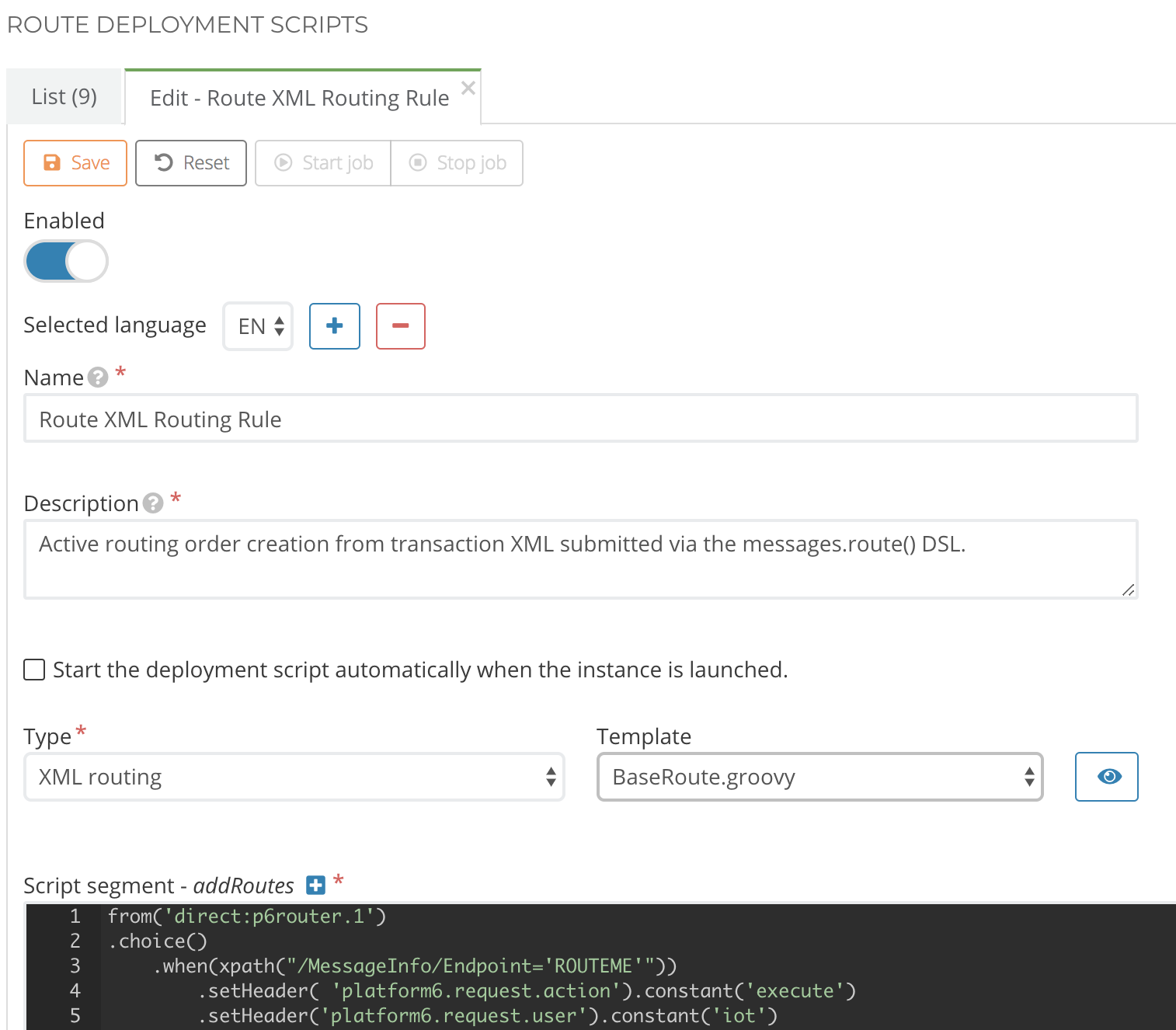1176x1030 pixels.
Task: Click the Reset button
Action: point(191,163)
